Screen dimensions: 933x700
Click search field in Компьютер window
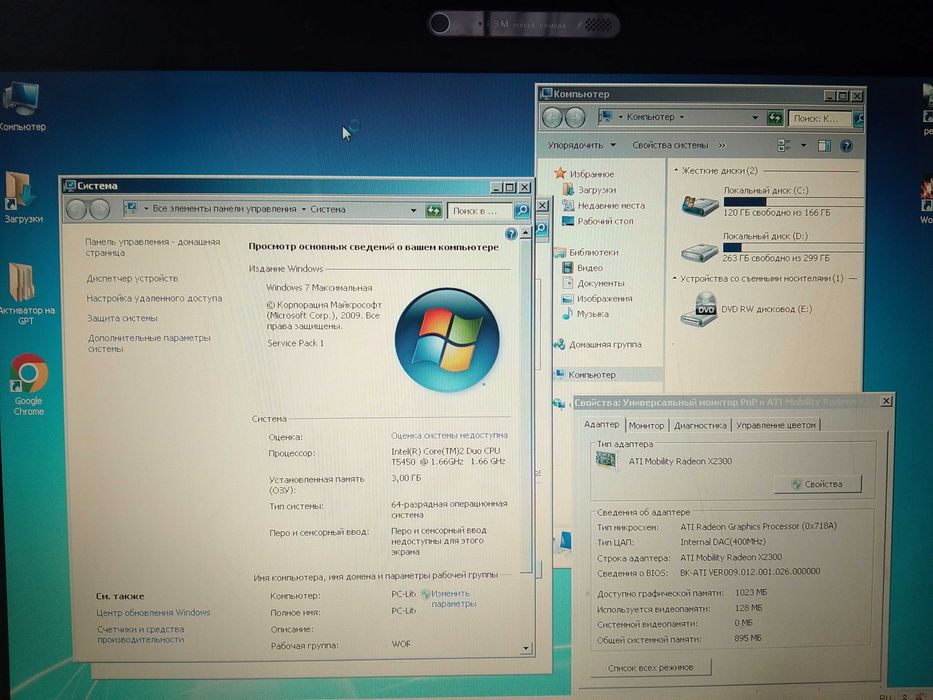tap(820, 118)
